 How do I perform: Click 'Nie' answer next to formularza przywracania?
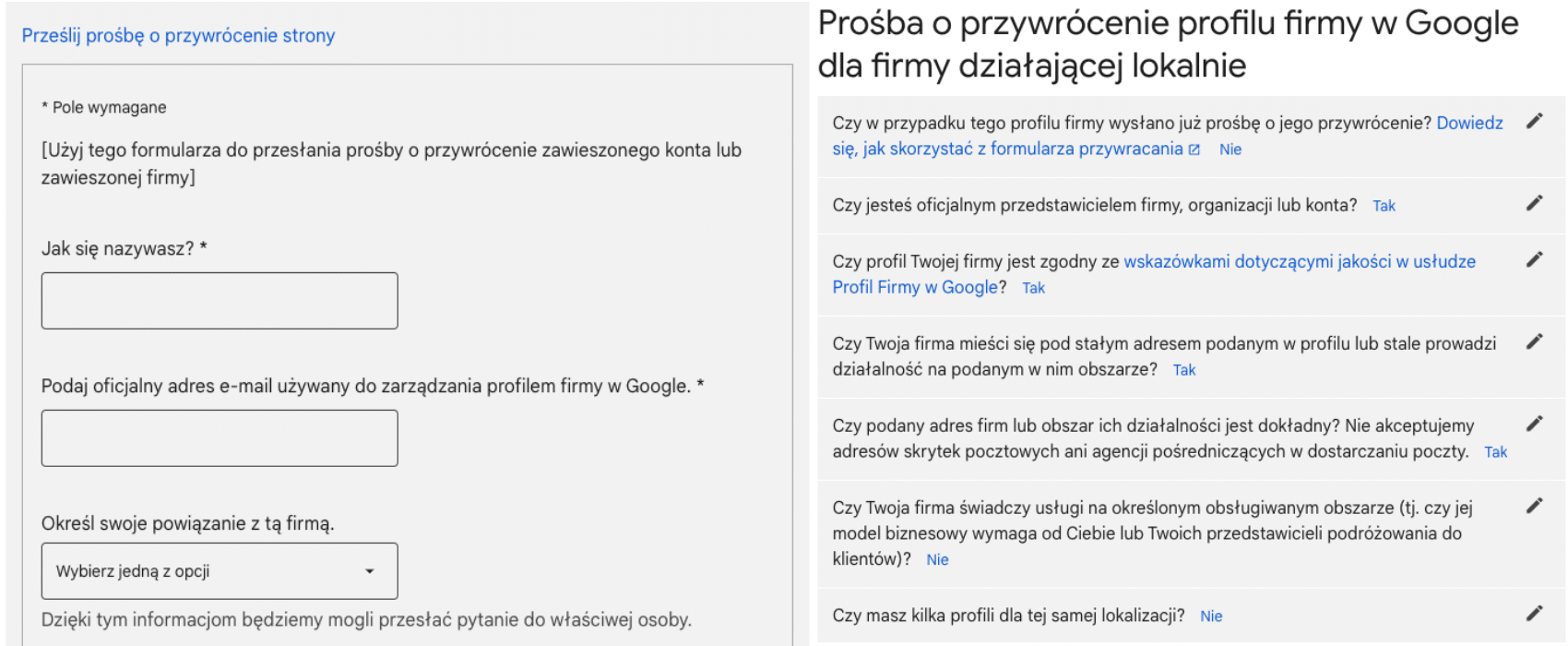[1230, 150]
